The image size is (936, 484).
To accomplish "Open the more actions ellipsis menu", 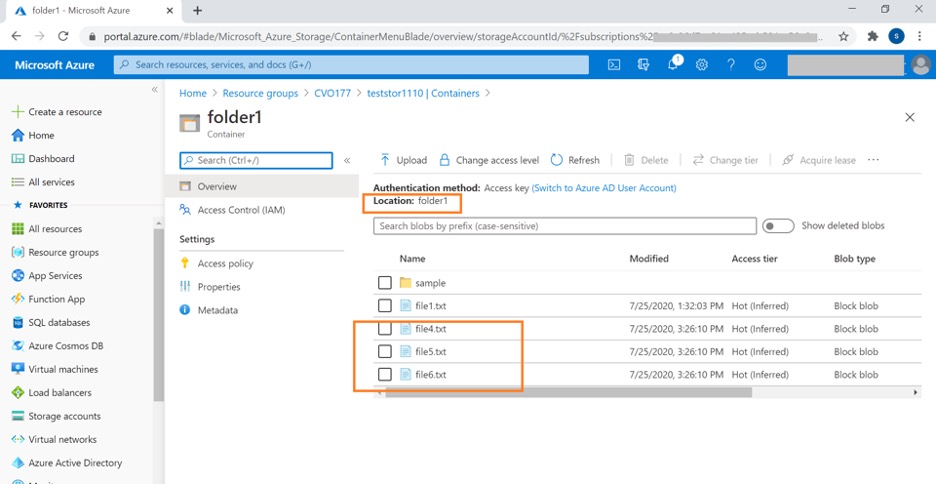I will (873, 160).
